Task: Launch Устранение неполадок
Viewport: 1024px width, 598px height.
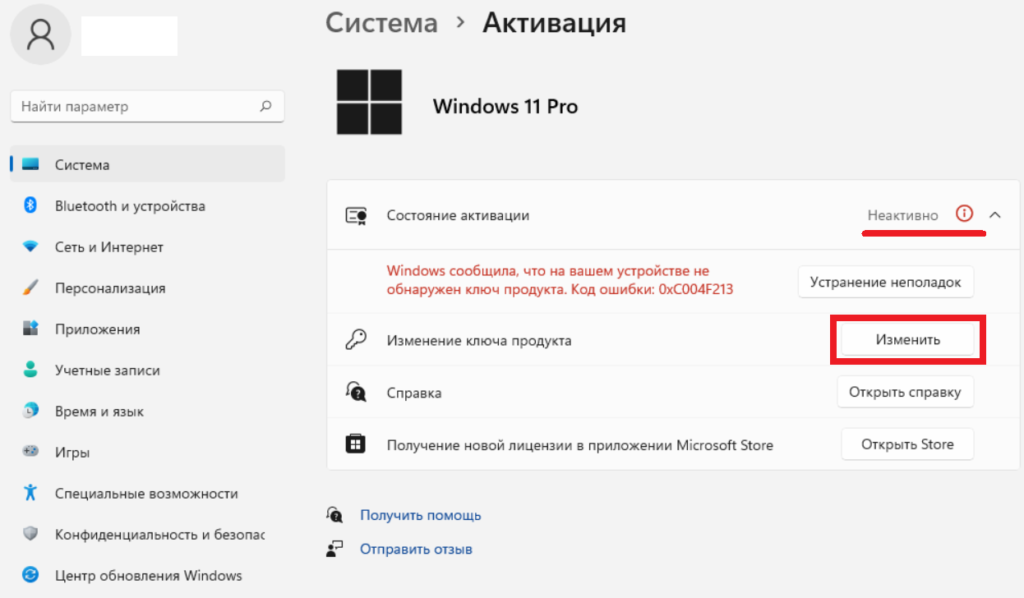Action: [x=885, y=282]
